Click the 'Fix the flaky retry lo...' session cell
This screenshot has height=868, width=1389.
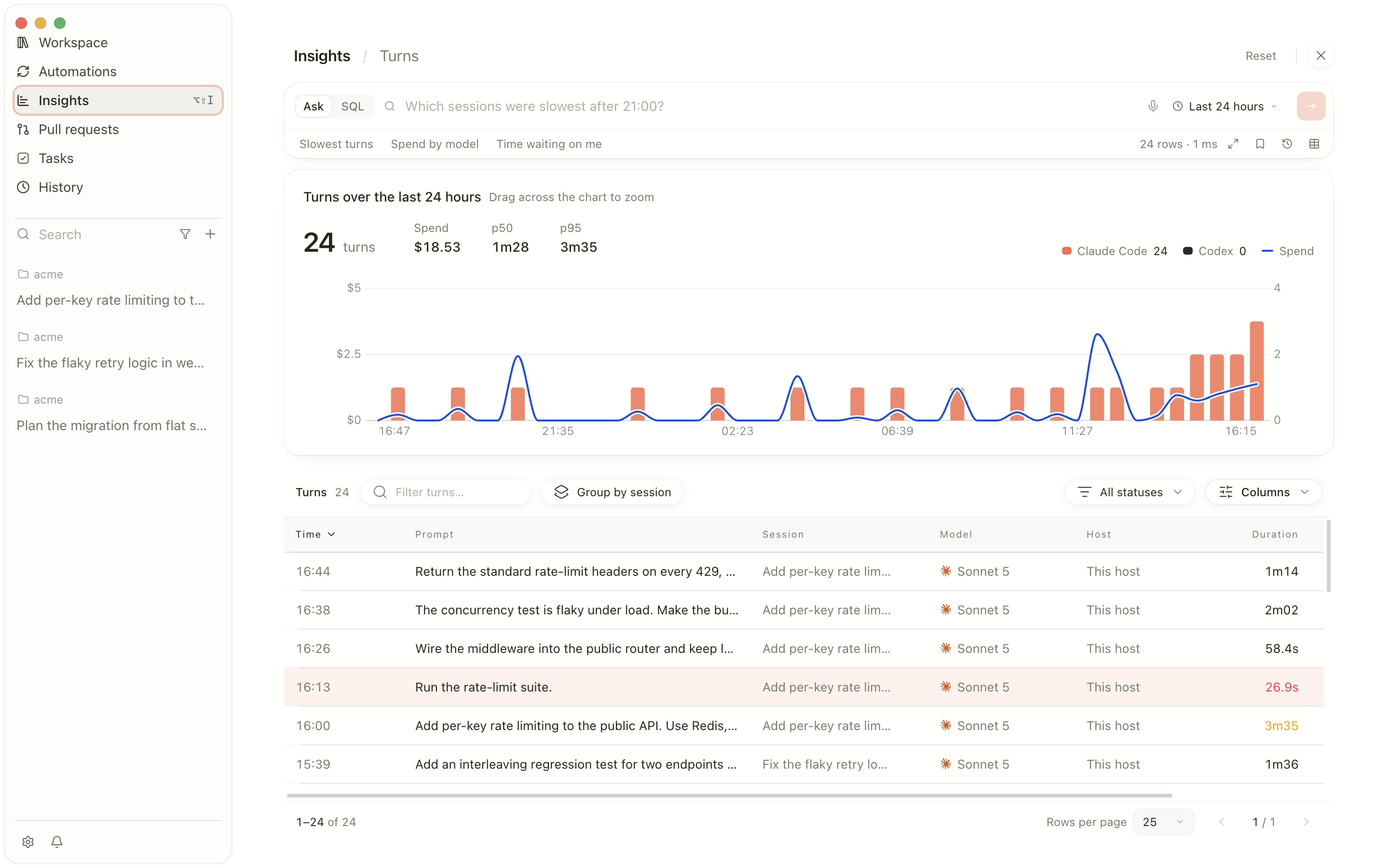coord(824,764)
